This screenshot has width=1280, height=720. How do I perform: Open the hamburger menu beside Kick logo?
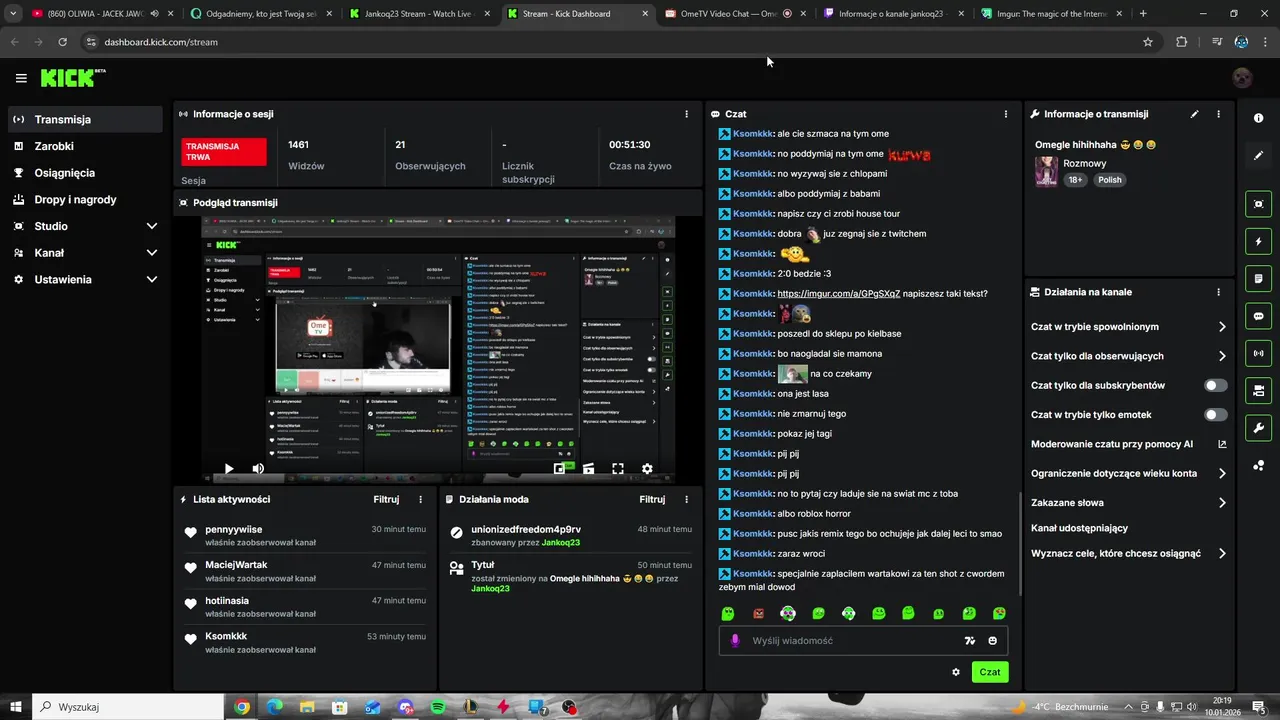[21, 78]
